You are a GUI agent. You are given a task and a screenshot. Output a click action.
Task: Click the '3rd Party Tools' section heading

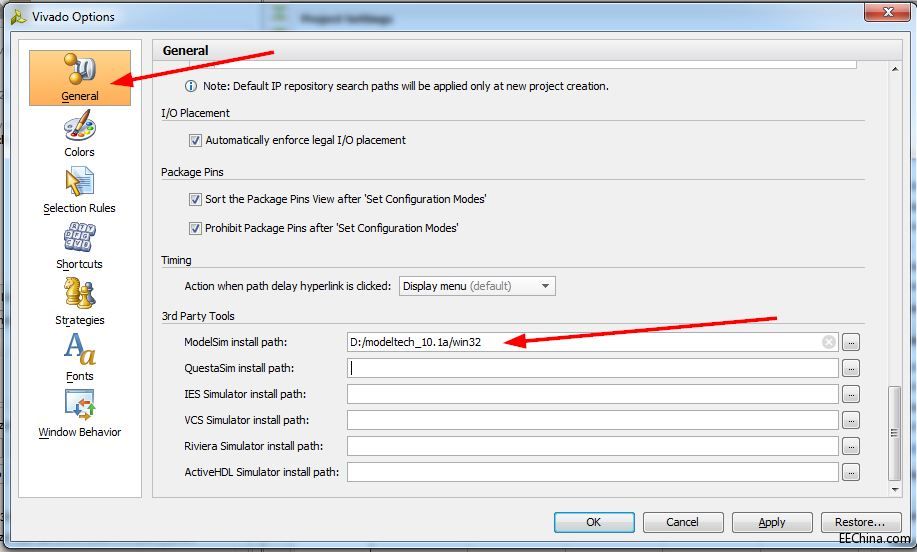(198, 316)
